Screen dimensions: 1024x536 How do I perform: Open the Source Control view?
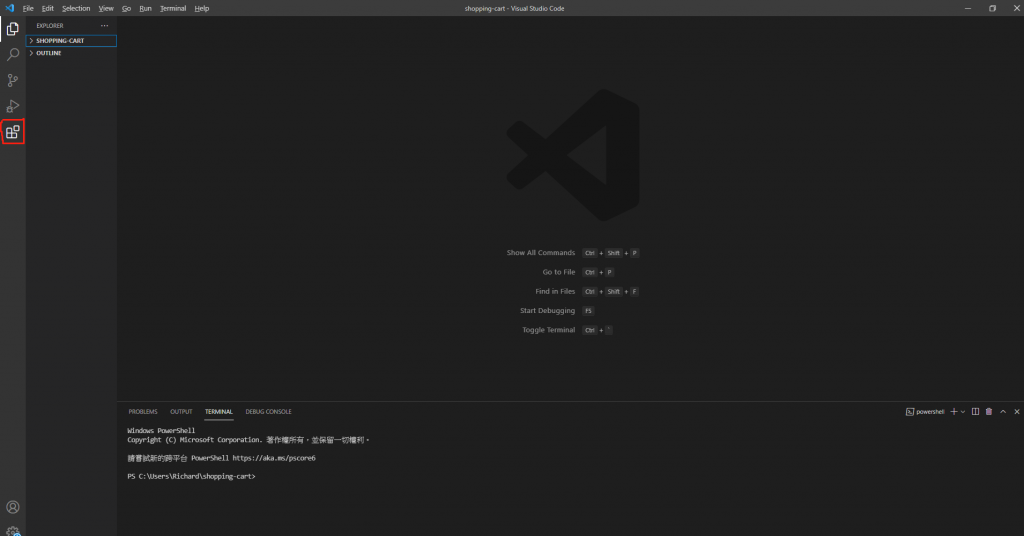tap(12, 80)
